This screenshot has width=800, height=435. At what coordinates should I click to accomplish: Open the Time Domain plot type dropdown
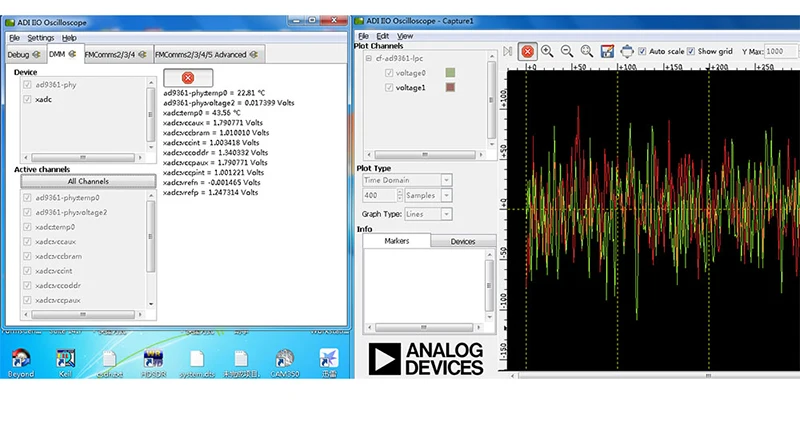coord(446,180)
